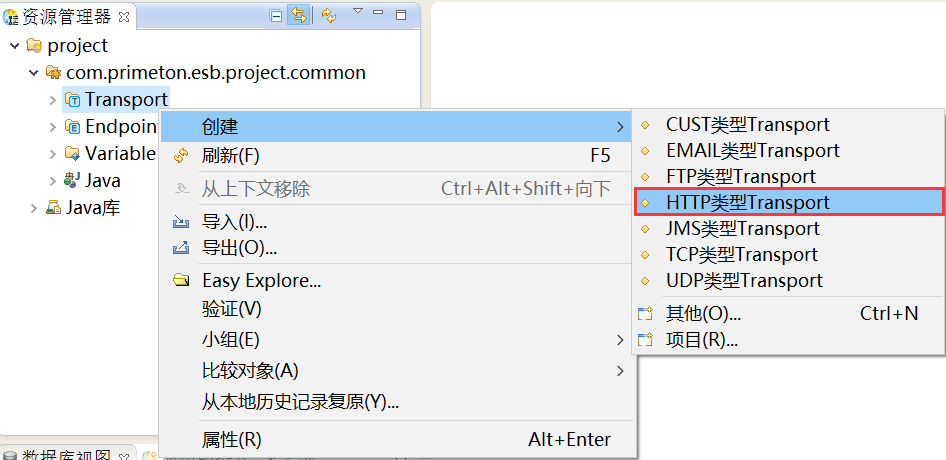
Task: Close the 资源管理器 view tab
Action: pos(124,16)
